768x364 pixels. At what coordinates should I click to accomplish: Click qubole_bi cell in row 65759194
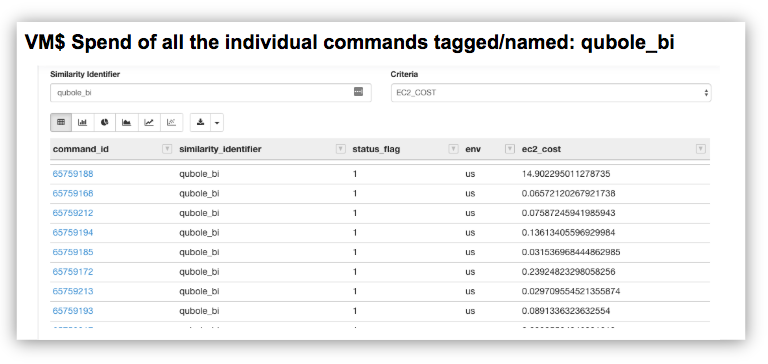[199, 233]
